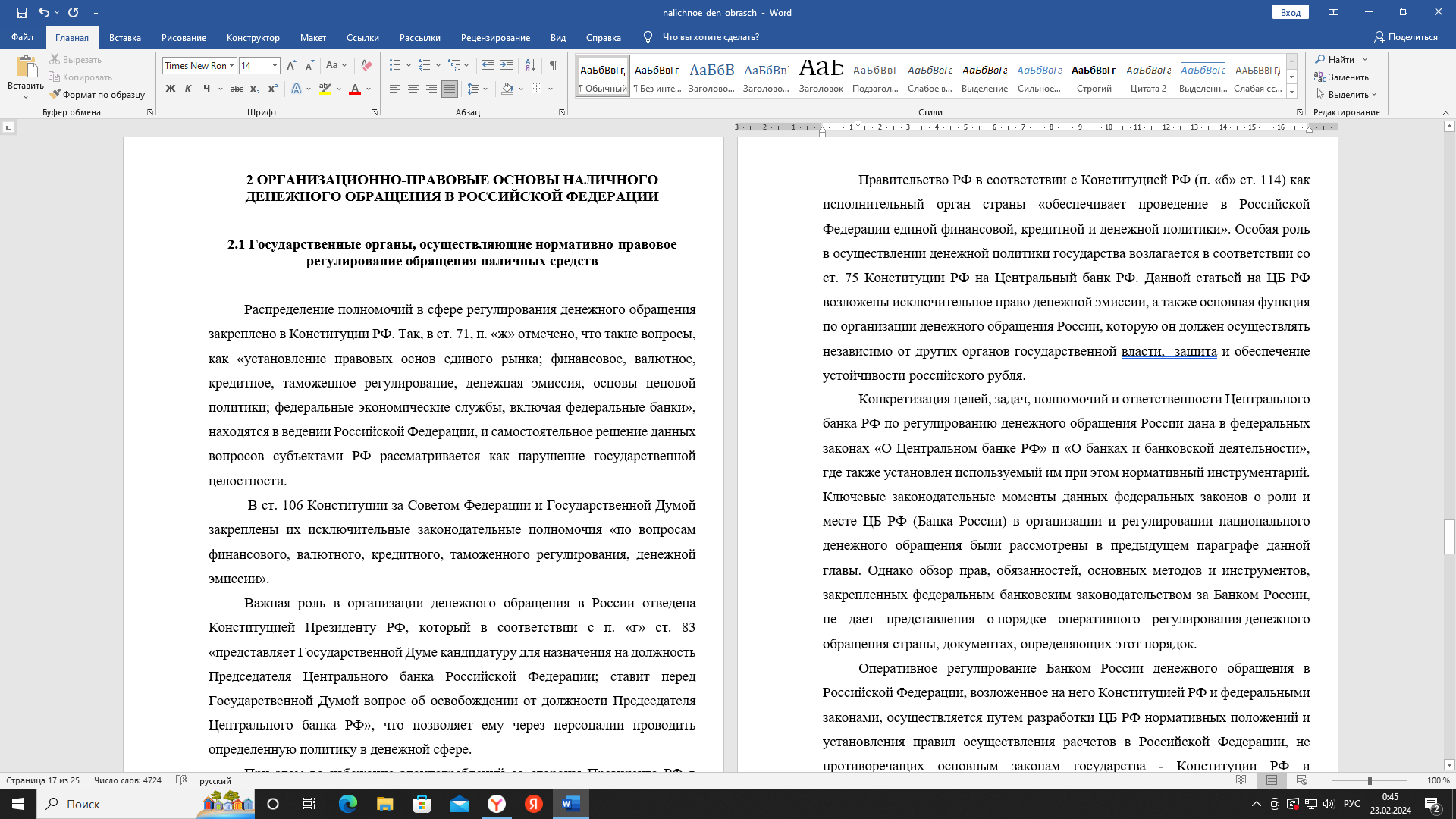The height and width of the screenshot is (819, 1456).
Task: Toggle justified text alignment
Action: pos(450,89)
